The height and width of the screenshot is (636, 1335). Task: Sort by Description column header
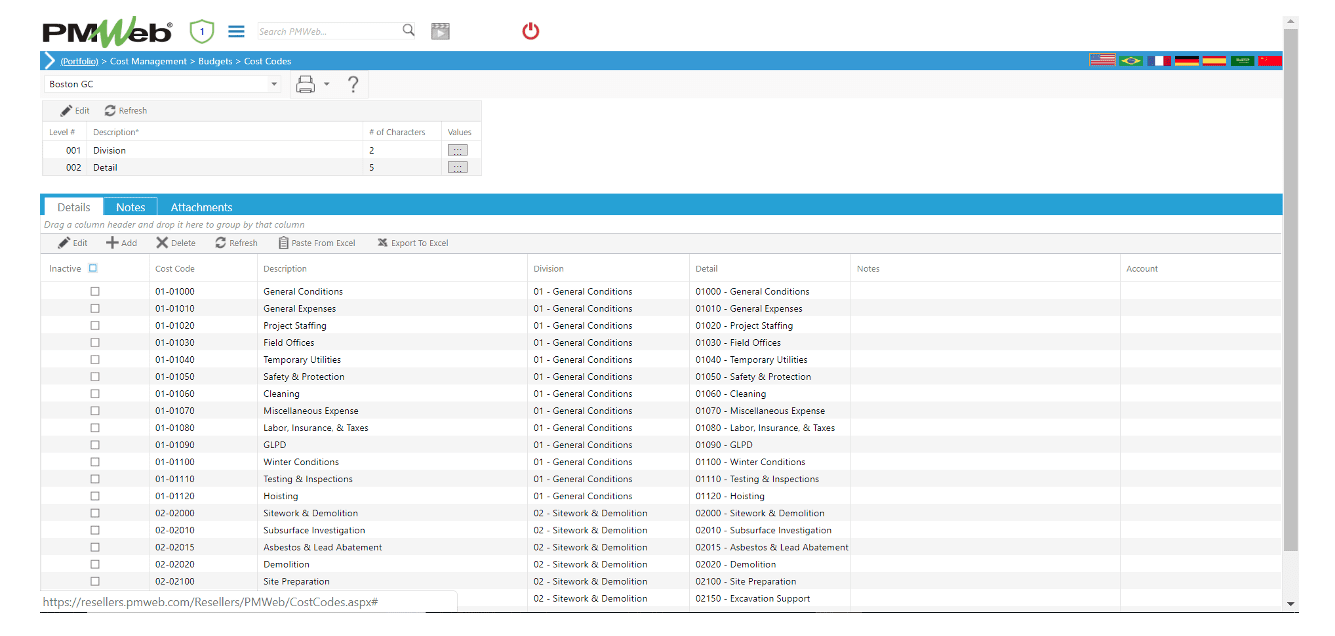[x=285, y=268]
